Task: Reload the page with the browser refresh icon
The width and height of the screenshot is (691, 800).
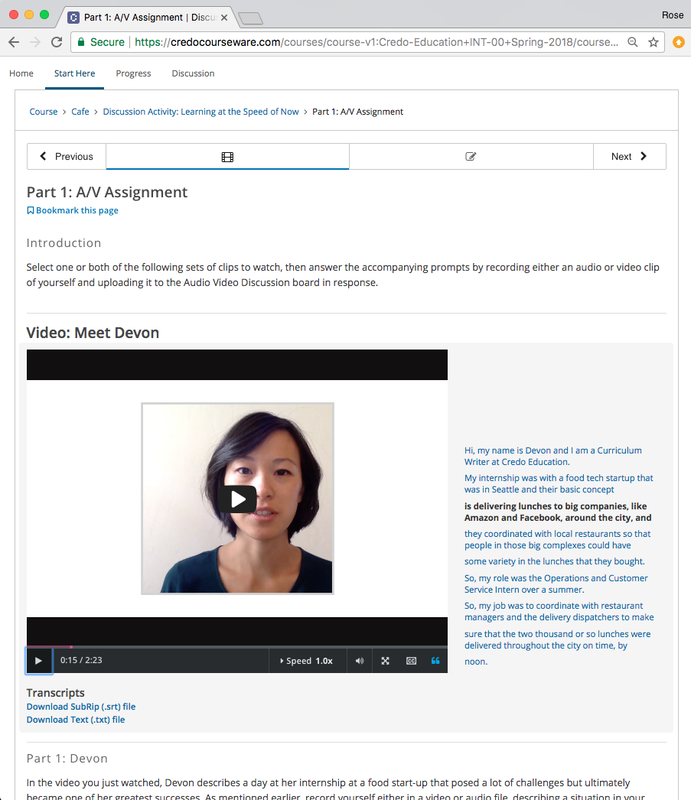Action: click(x=57, y=42)
